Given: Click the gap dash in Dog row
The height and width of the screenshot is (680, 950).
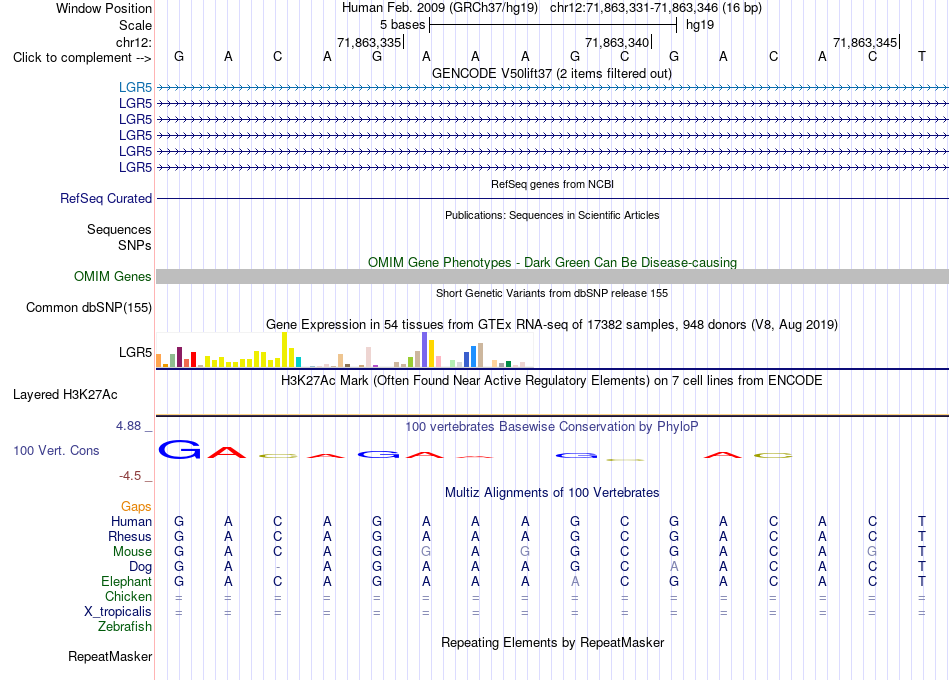Looking at the screenshot, I should click(277, 567).
